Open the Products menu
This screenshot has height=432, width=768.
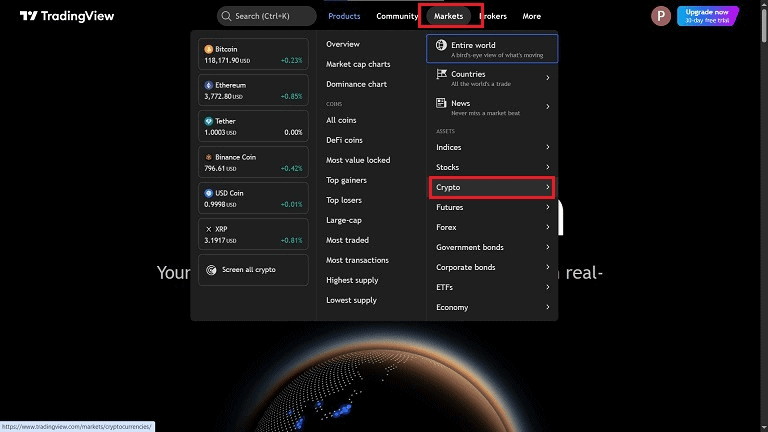(344, 16)
